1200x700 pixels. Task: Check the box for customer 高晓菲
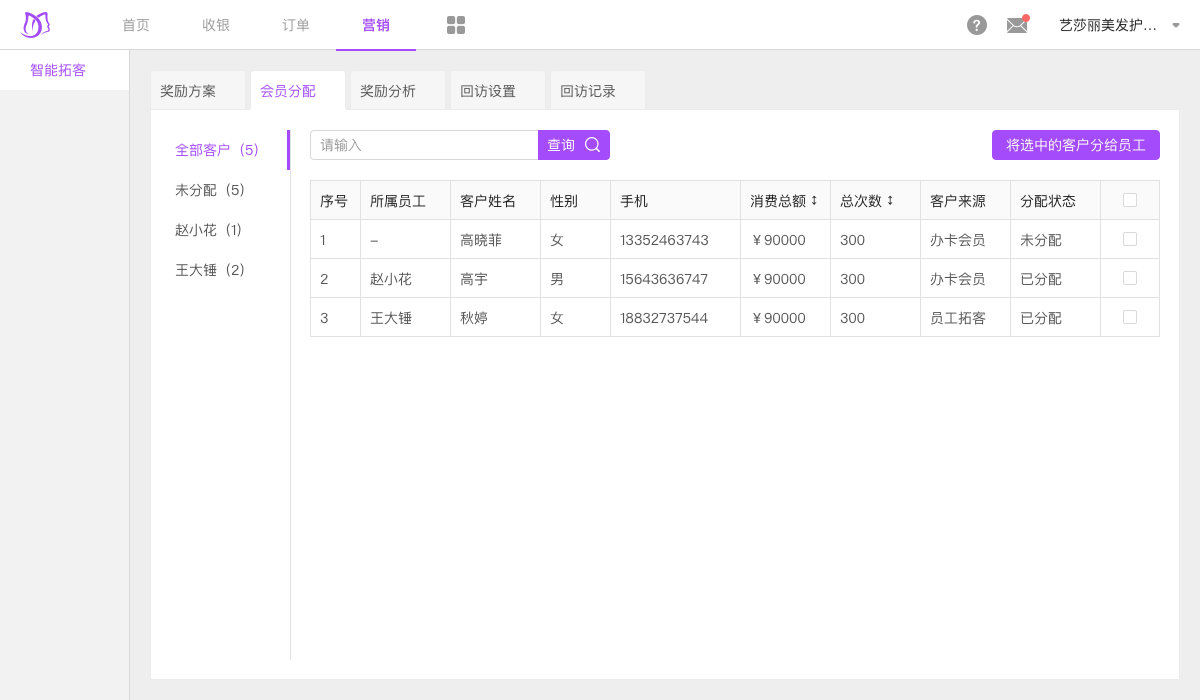(1130, 239)
